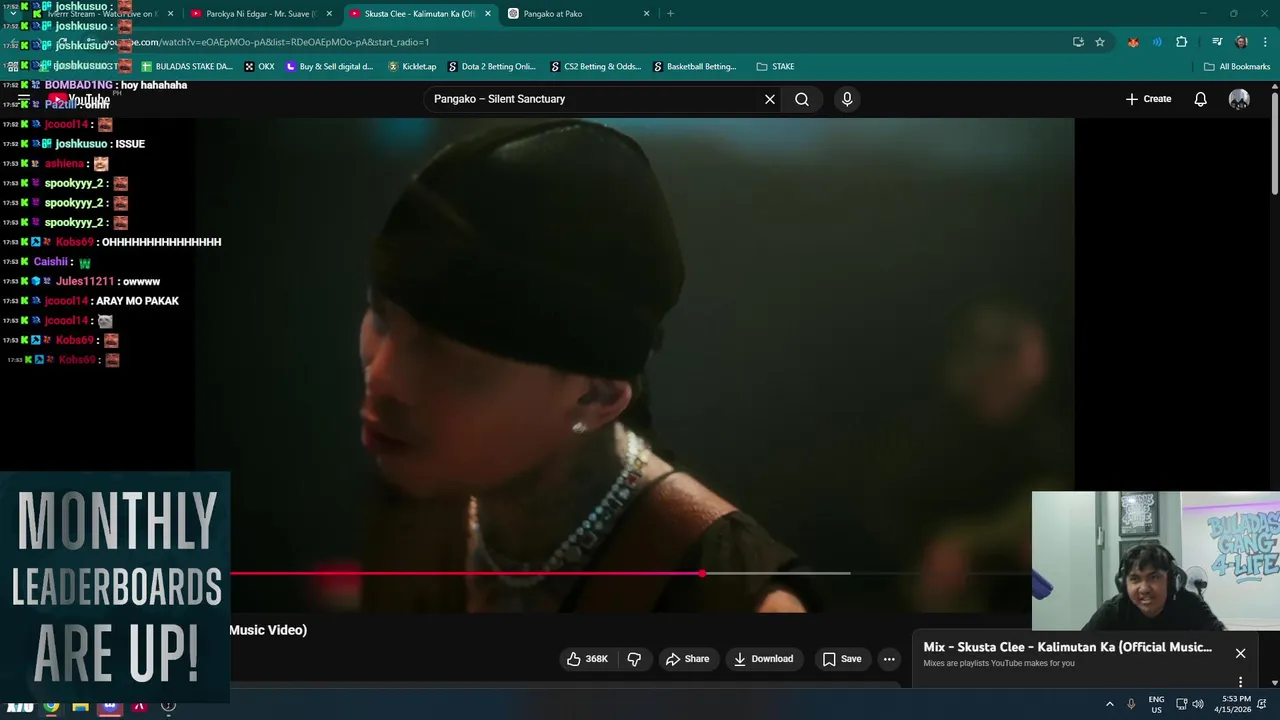1280x720 pixels.
Task: Click the Chrome icon in the taskbar
Action: pyautogui.click(x=51, y=706)
